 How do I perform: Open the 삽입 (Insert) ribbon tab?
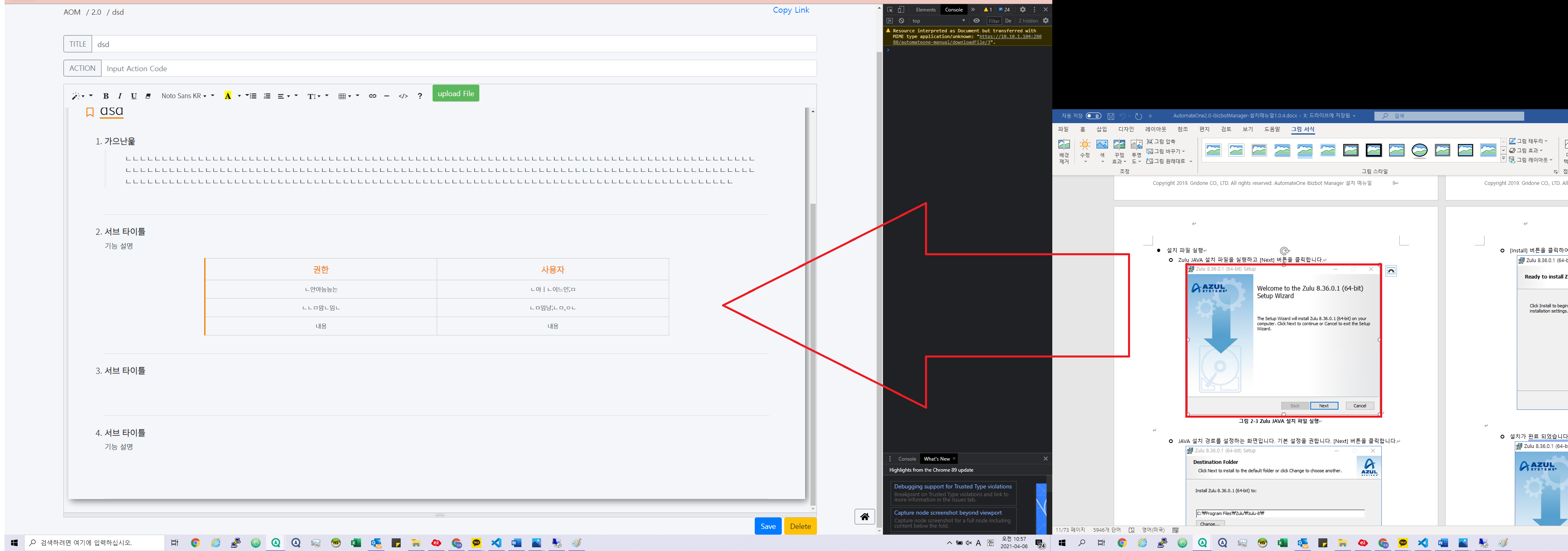(x=1102, y=130)
